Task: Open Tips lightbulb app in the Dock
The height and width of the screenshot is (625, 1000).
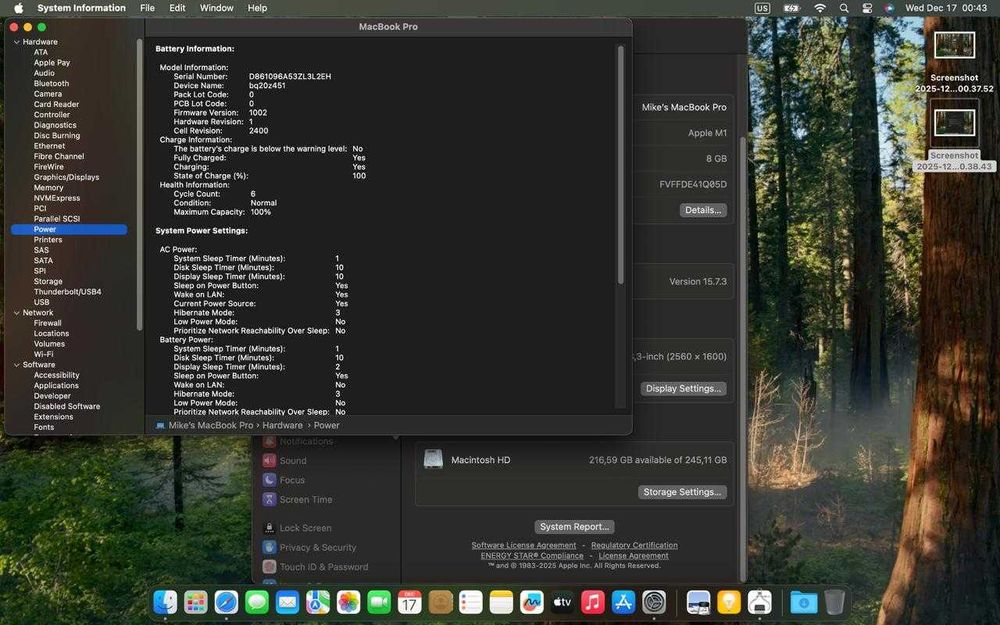Action: 729,602
